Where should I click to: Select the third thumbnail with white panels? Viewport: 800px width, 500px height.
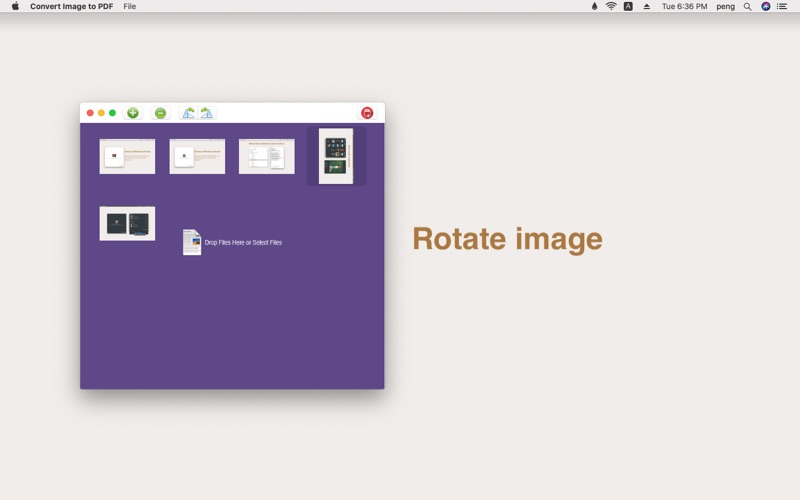266,156
